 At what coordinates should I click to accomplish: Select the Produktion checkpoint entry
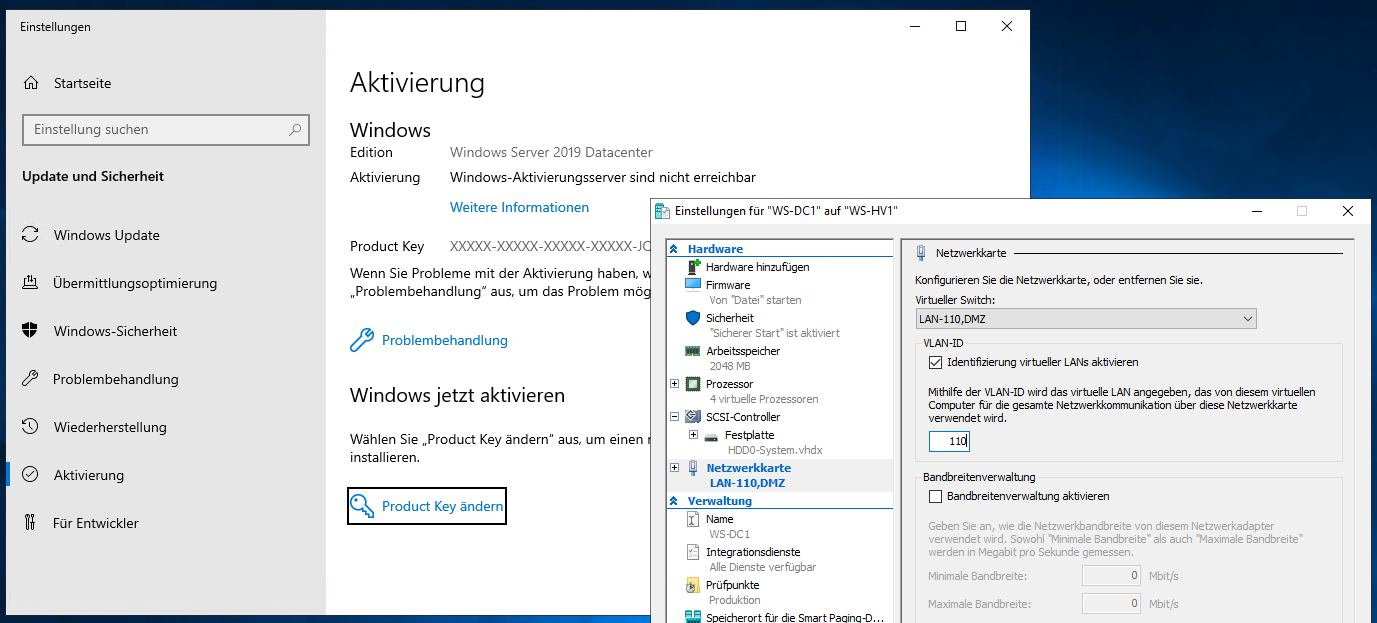point(735,600)
